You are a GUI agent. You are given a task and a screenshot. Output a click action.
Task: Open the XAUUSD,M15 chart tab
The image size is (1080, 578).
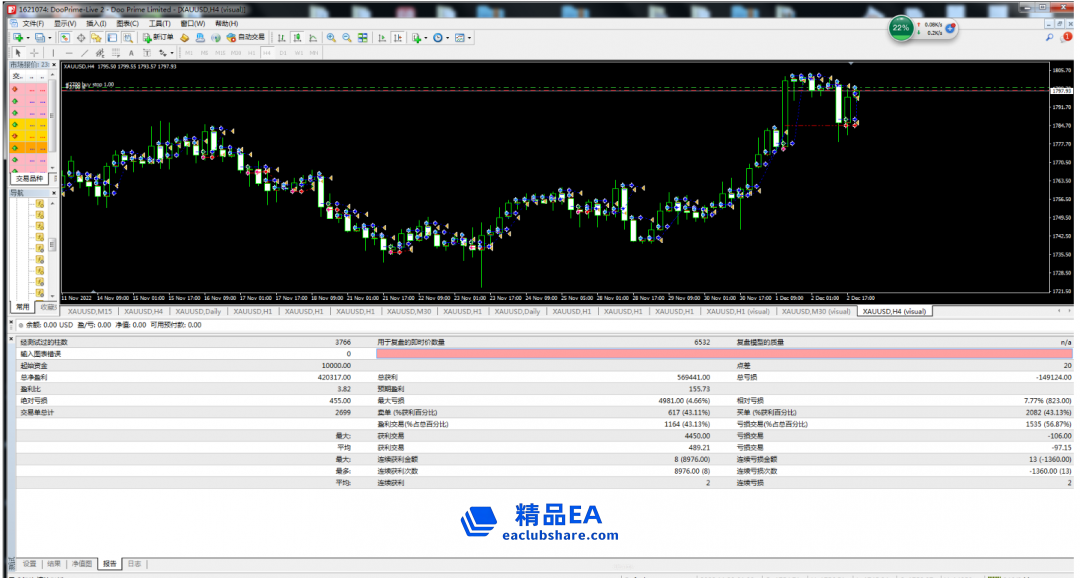(x=88, y=311)
